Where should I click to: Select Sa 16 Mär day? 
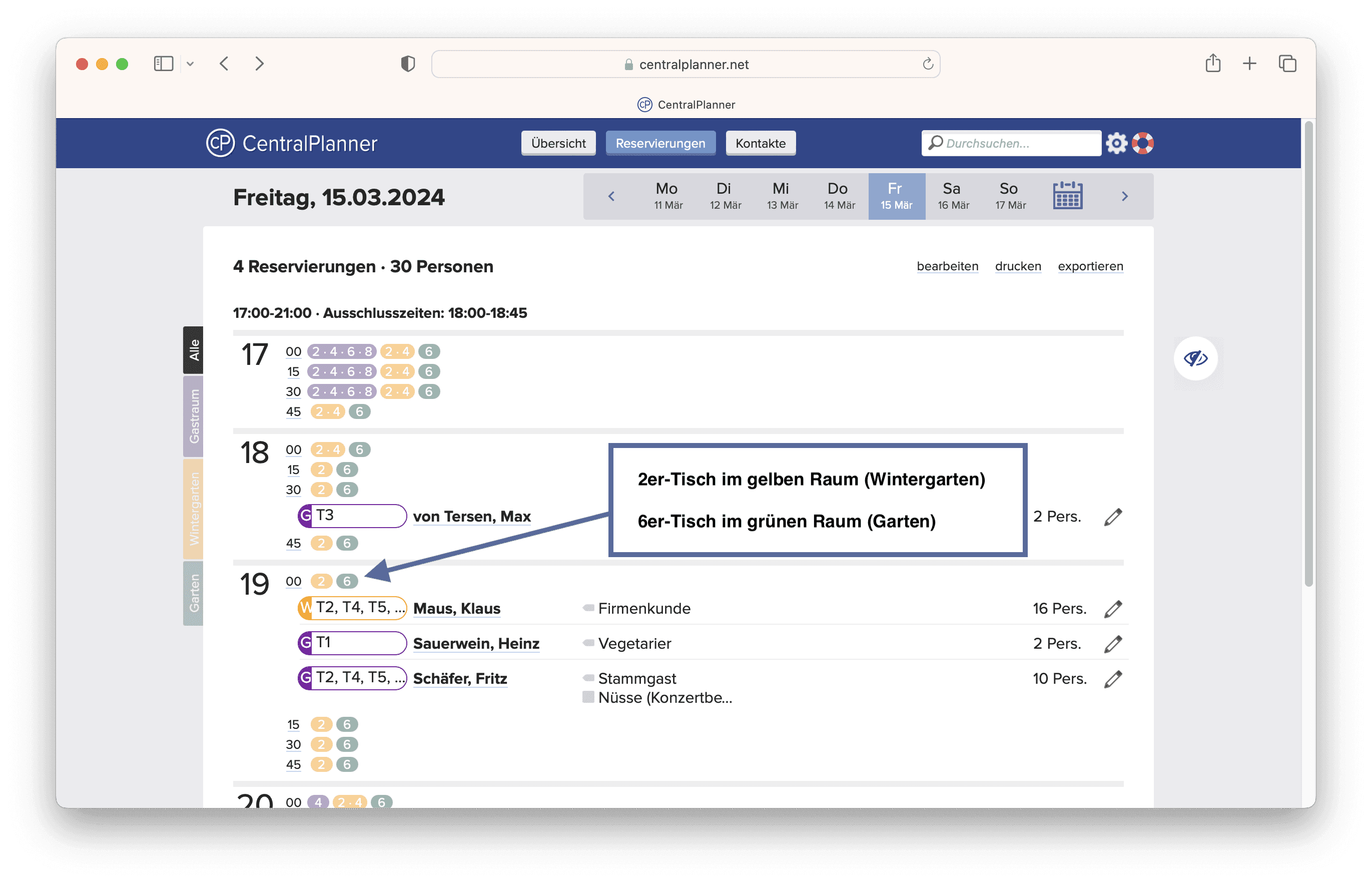(x=953, y=196)
